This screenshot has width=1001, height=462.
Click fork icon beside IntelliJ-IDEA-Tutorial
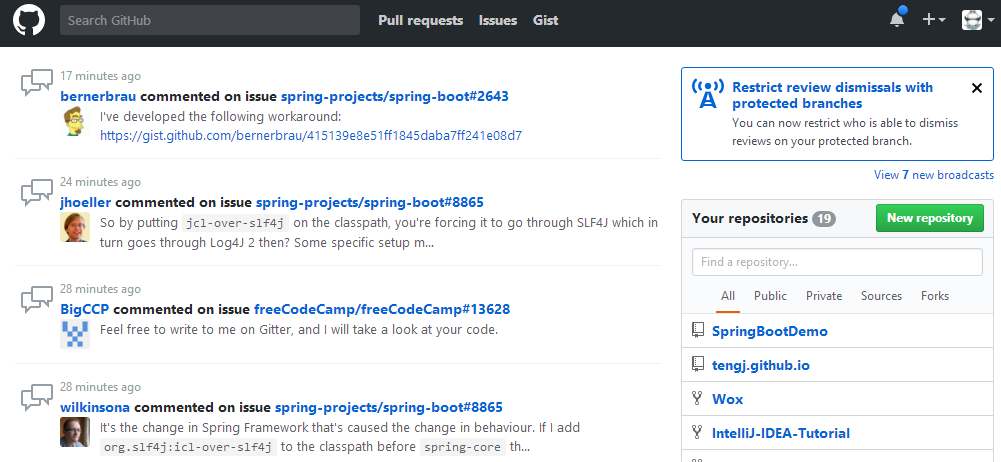point(697,433)
